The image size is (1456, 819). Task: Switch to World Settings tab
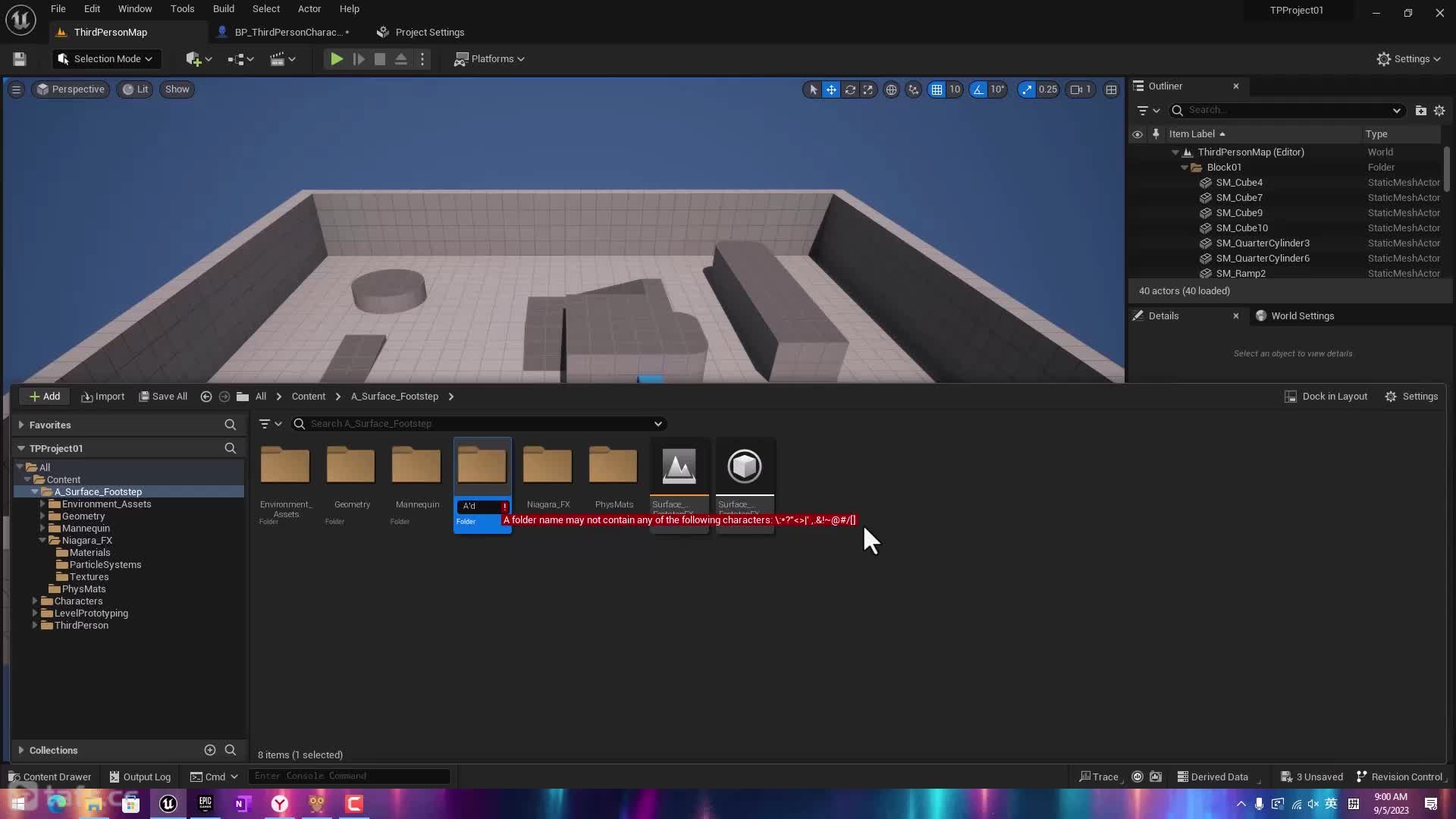[x=1294, y=316]
